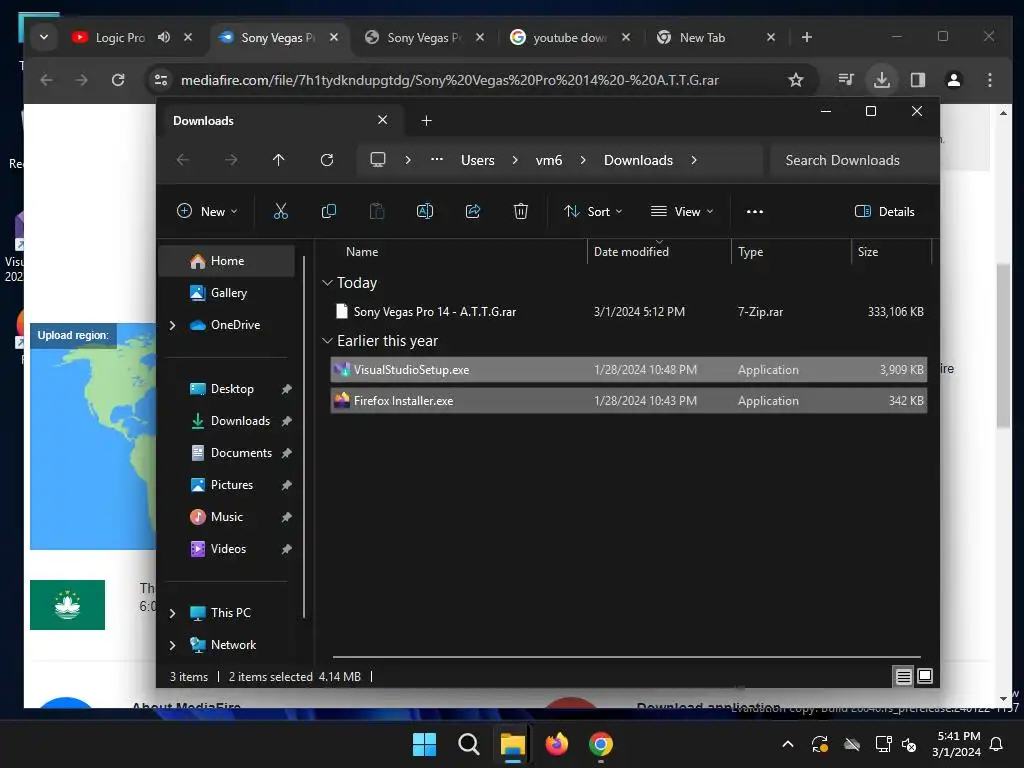
Task: Open Windows Start menu on taskbar
Action: click(x=424, y=744)
